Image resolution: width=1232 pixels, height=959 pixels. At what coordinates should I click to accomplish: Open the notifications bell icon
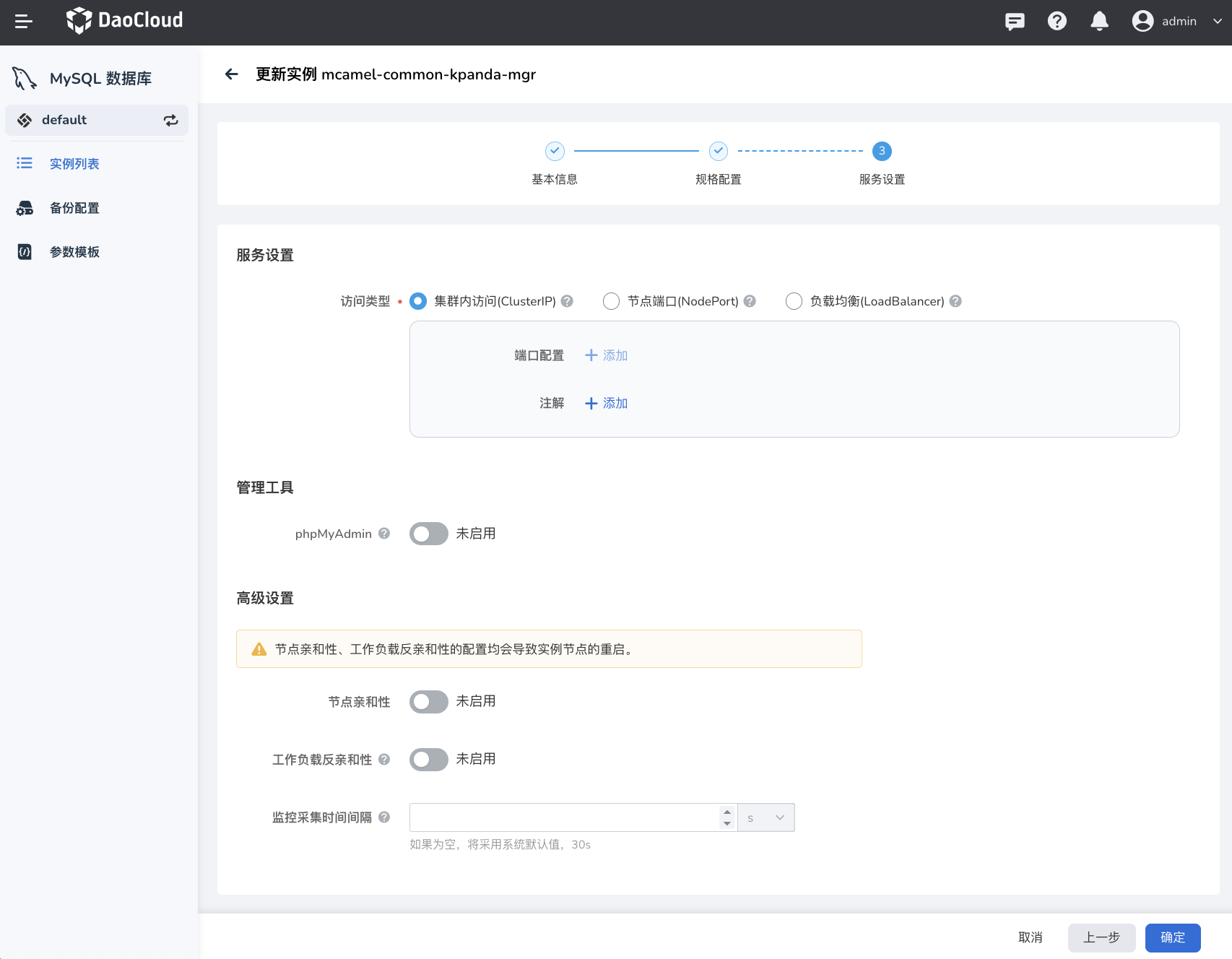(1099, 22)
